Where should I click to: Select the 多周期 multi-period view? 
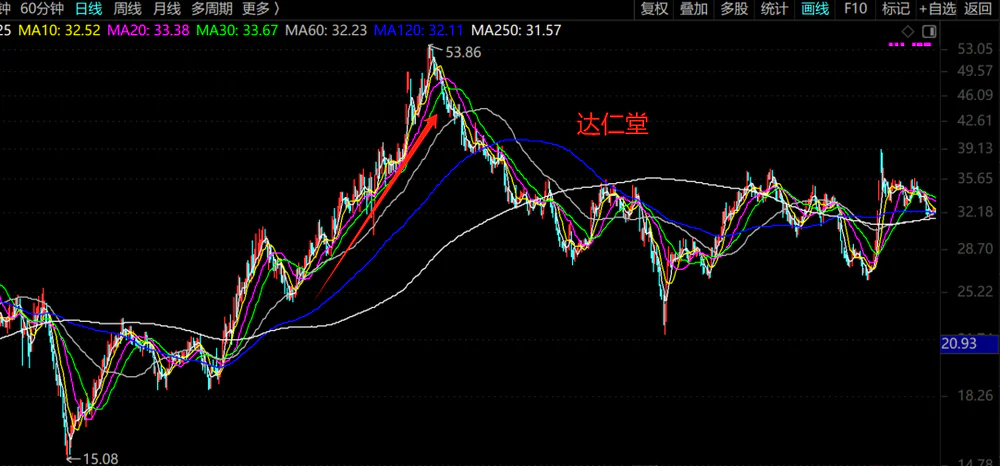pos(212,9)
